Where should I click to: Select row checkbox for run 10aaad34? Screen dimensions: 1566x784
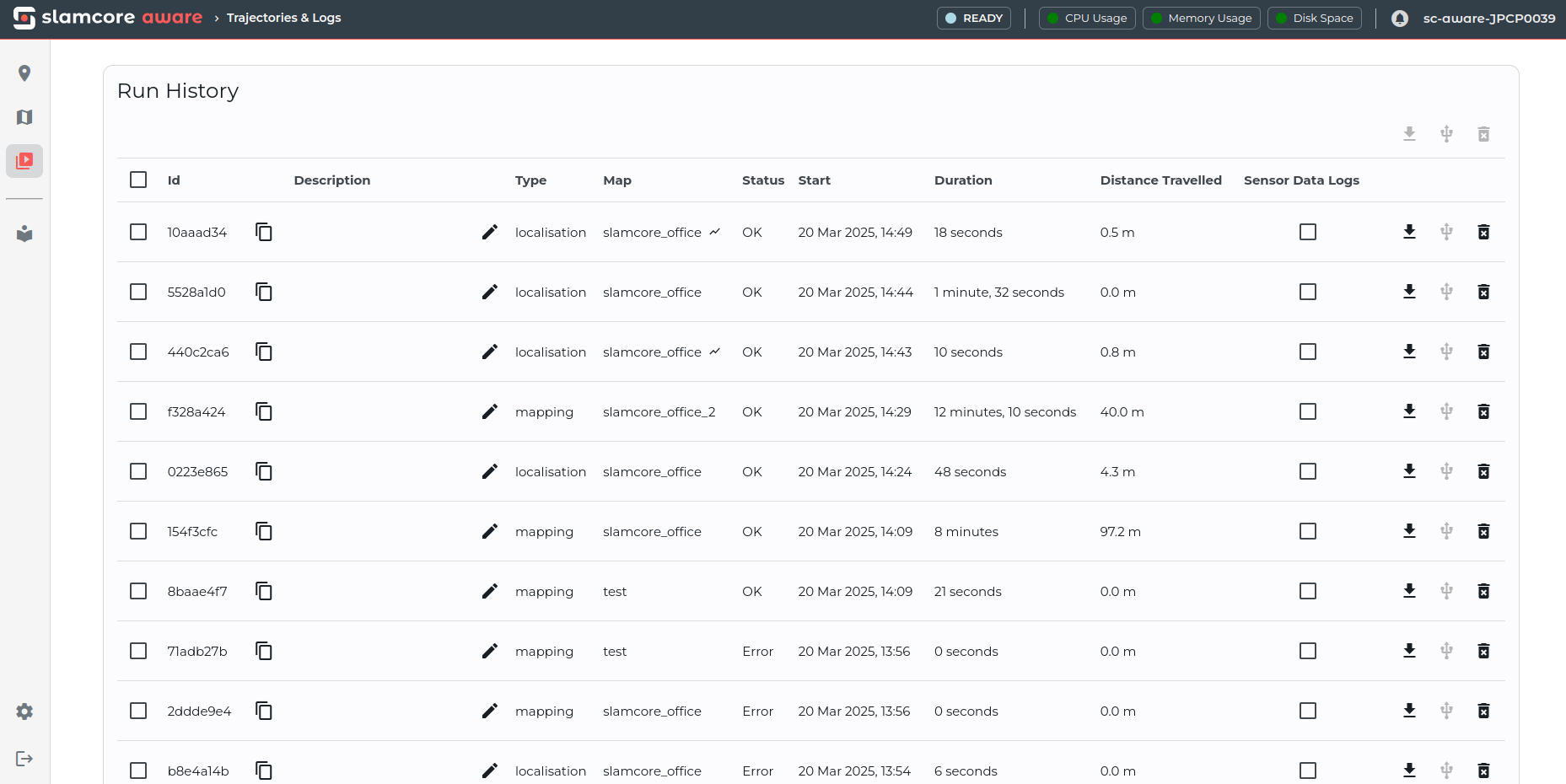138,232
